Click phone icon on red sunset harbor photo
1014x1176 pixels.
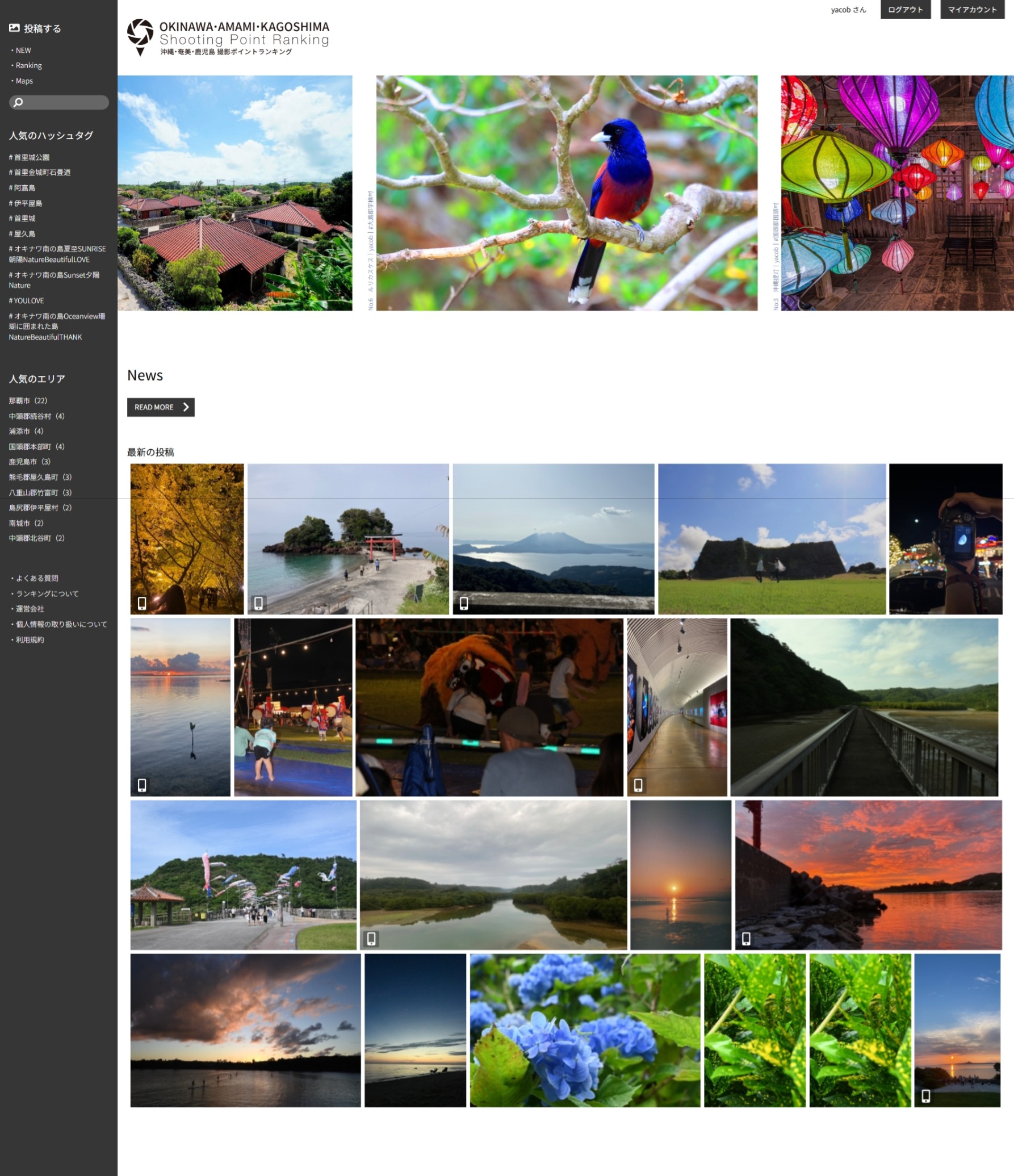746,939
